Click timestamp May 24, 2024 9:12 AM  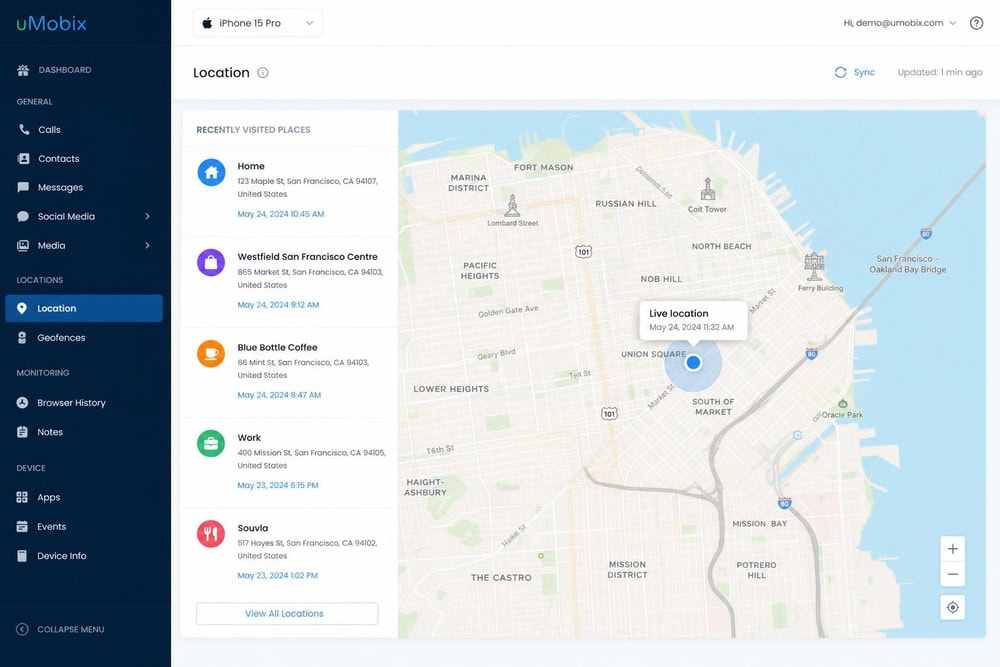pyautogui.click(x=278, y=305)
